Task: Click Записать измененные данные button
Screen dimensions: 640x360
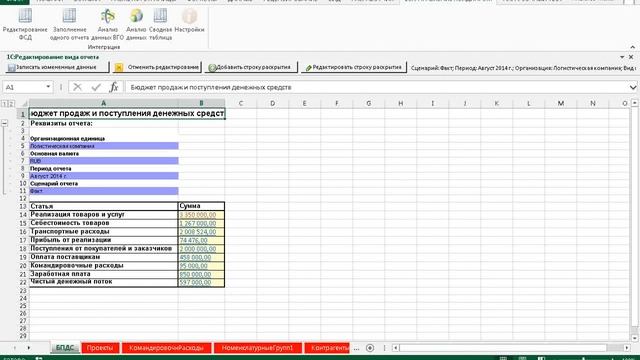Action: (58, 67)
